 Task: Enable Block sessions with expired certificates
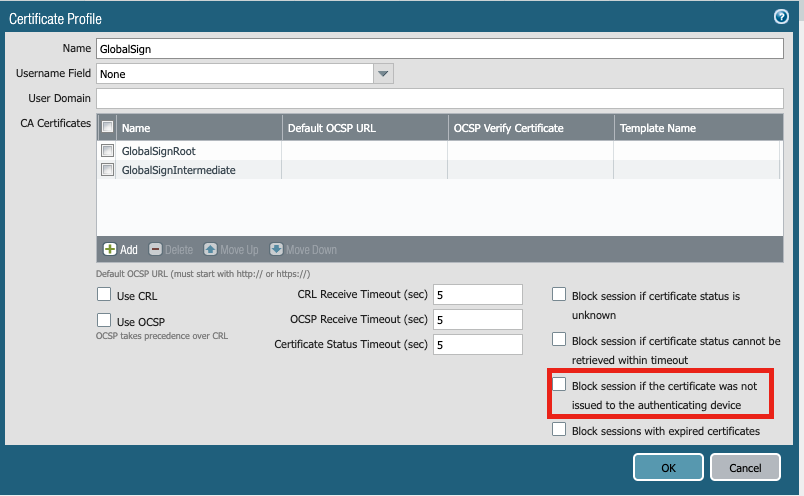pos(559,431)
